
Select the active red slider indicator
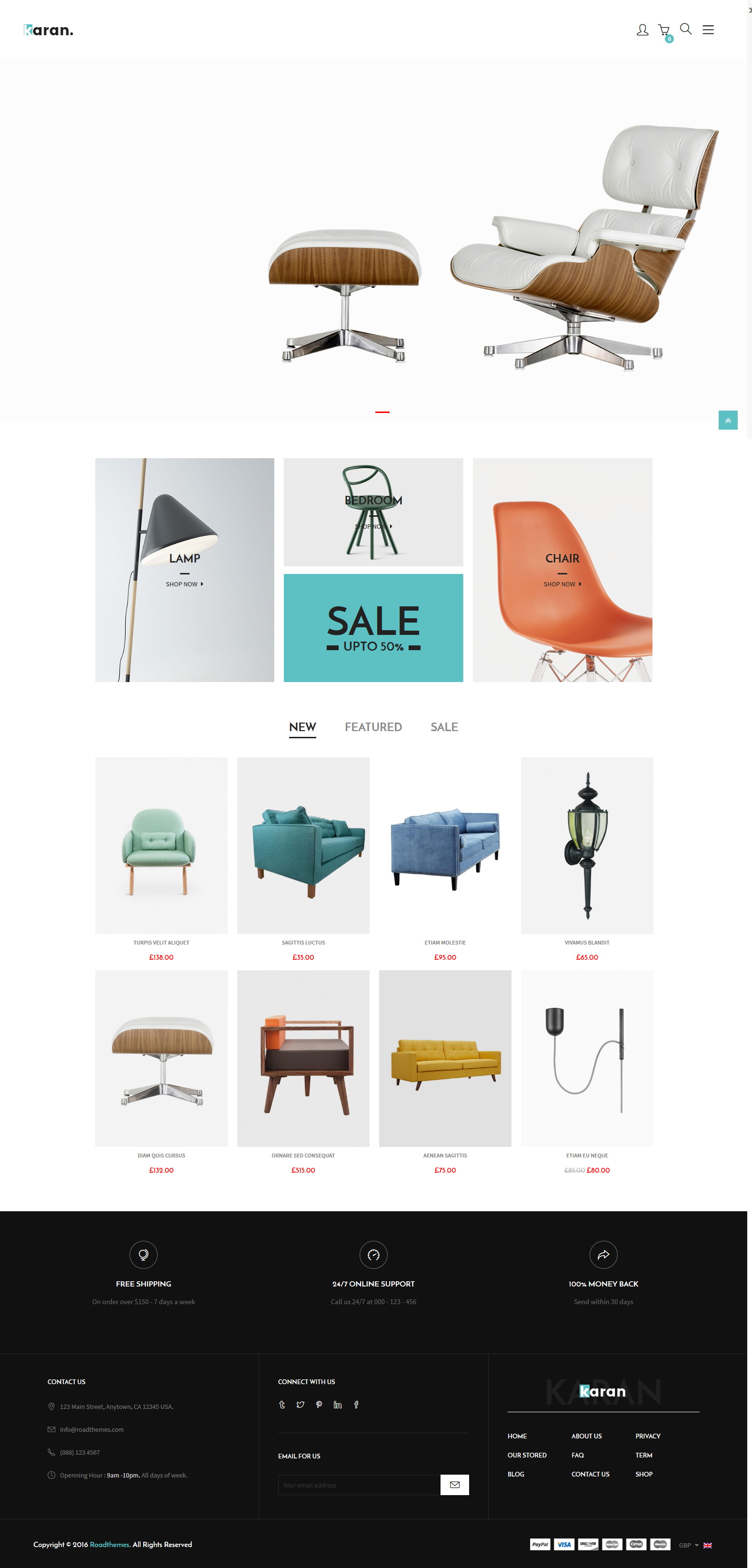tap(382, 412)
